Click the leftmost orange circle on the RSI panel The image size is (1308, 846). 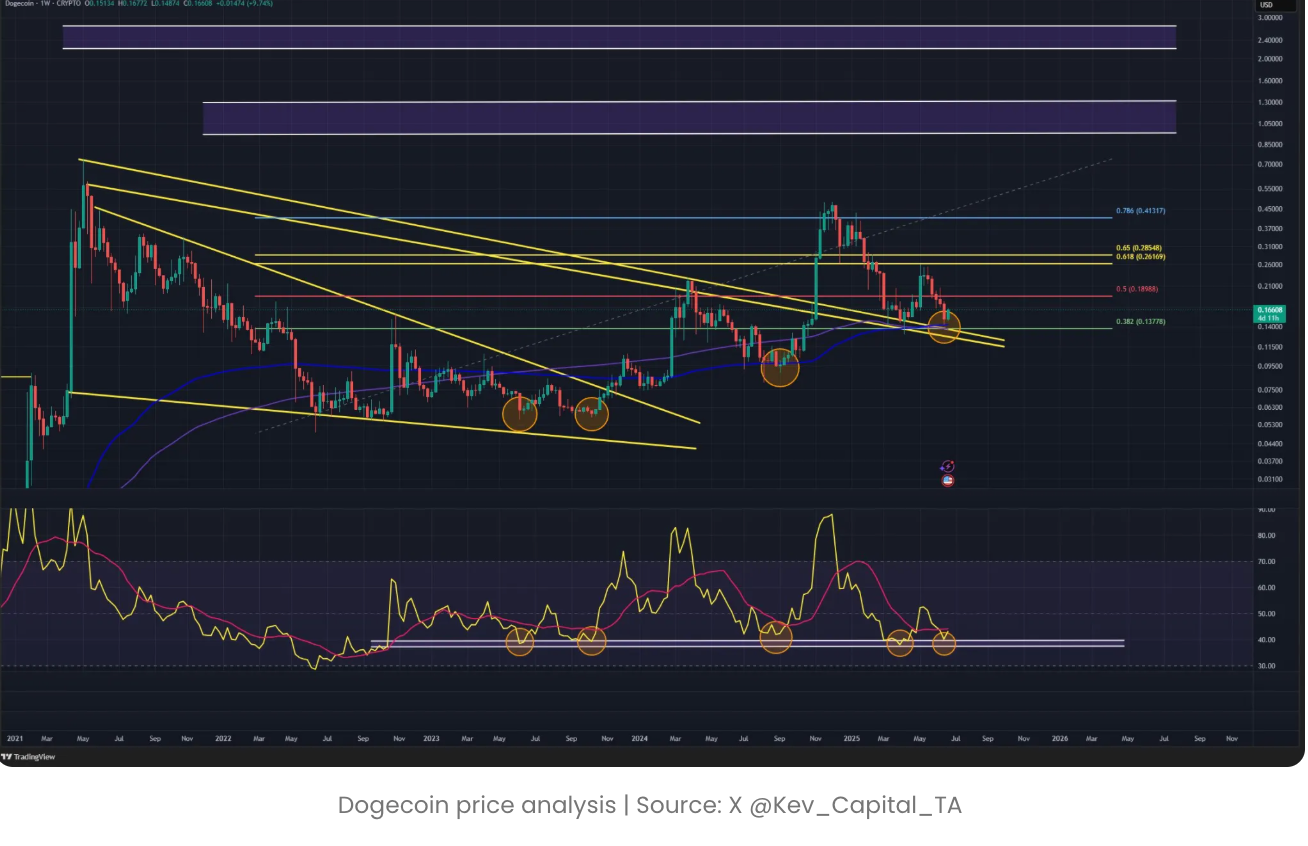pyautogui.click(x=519, y=642)
